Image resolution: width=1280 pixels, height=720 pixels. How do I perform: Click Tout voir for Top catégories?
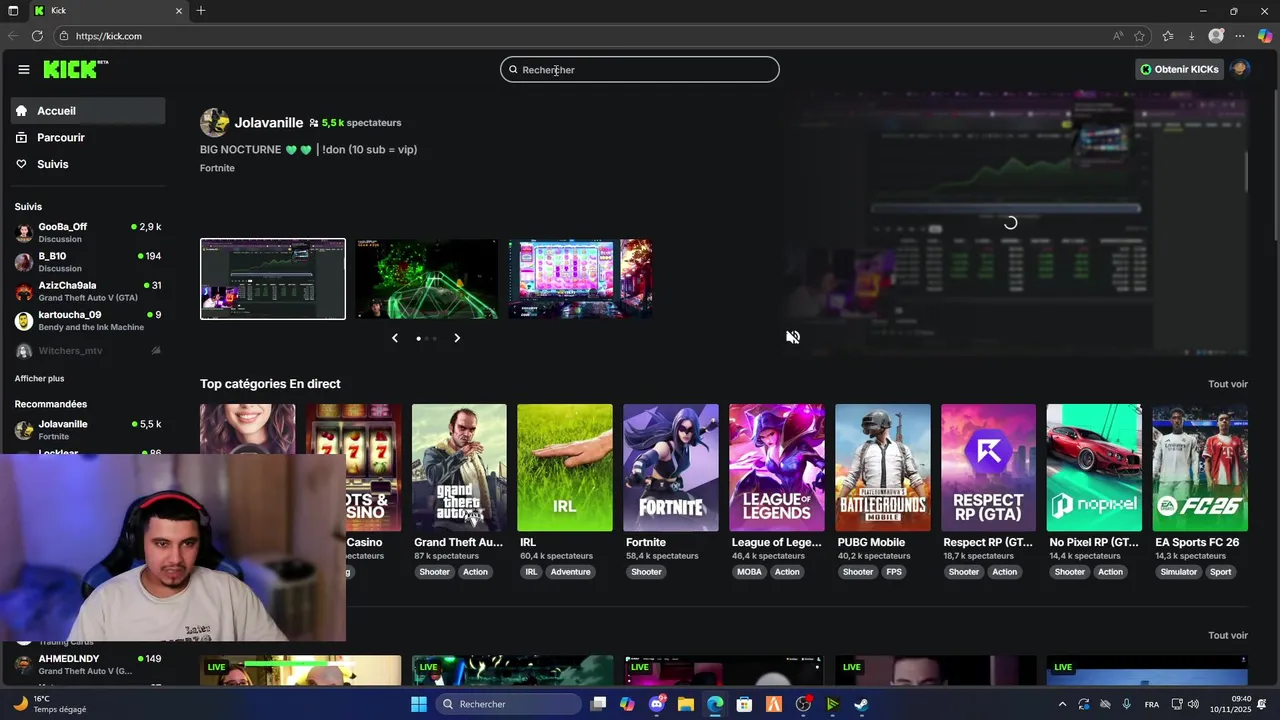1228,384
